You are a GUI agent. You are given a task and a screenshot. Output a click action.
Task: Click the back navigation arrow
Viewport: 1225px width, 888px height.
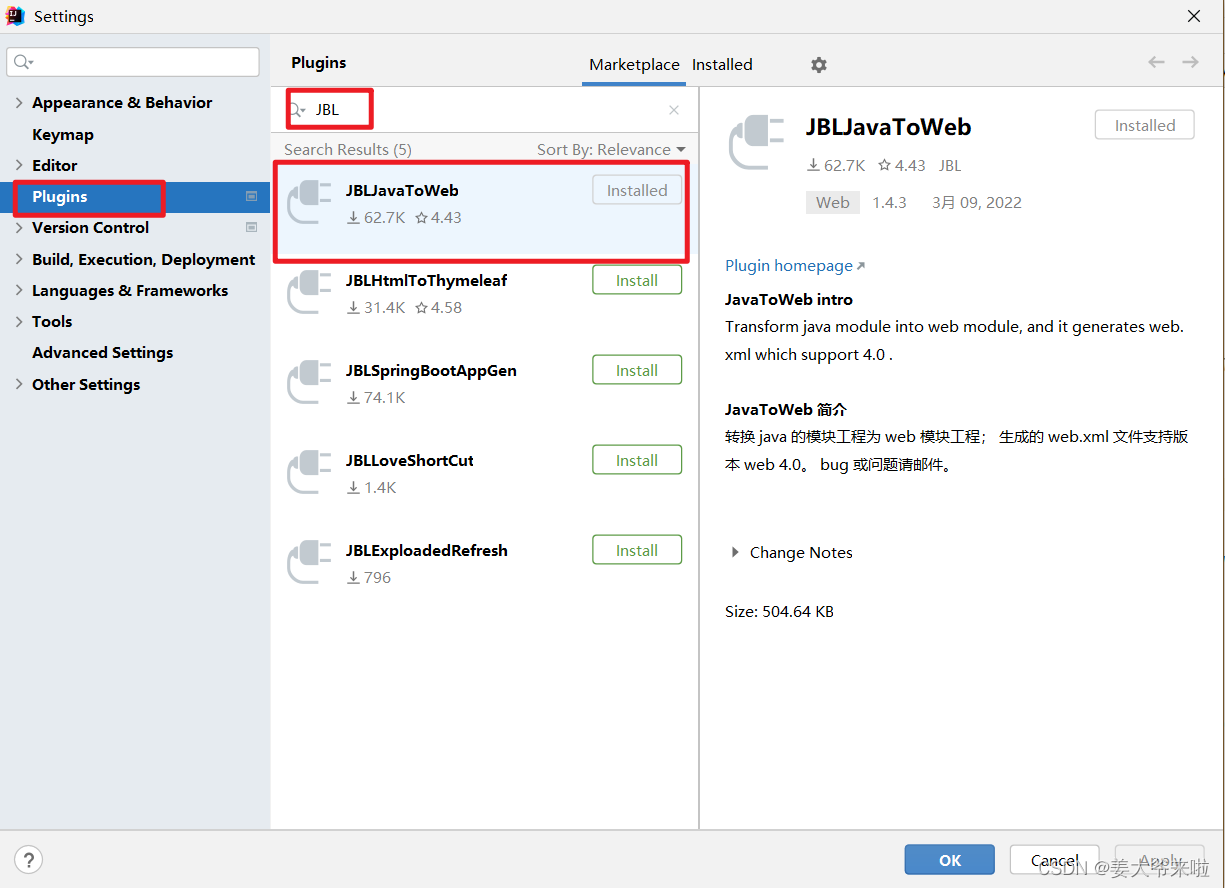point(1156,62)
